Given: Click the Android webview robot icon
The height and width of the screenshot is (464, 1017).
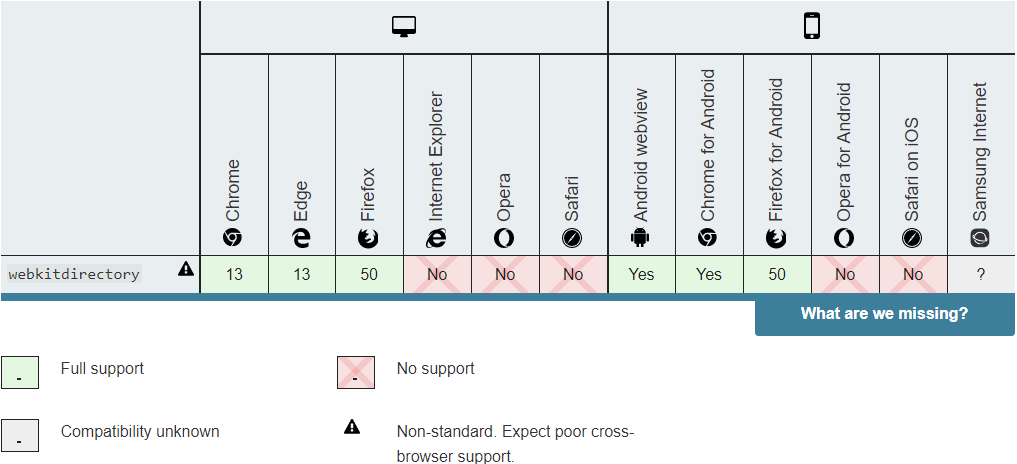Looking at the screenshot, I should click(x=640, y=238).
